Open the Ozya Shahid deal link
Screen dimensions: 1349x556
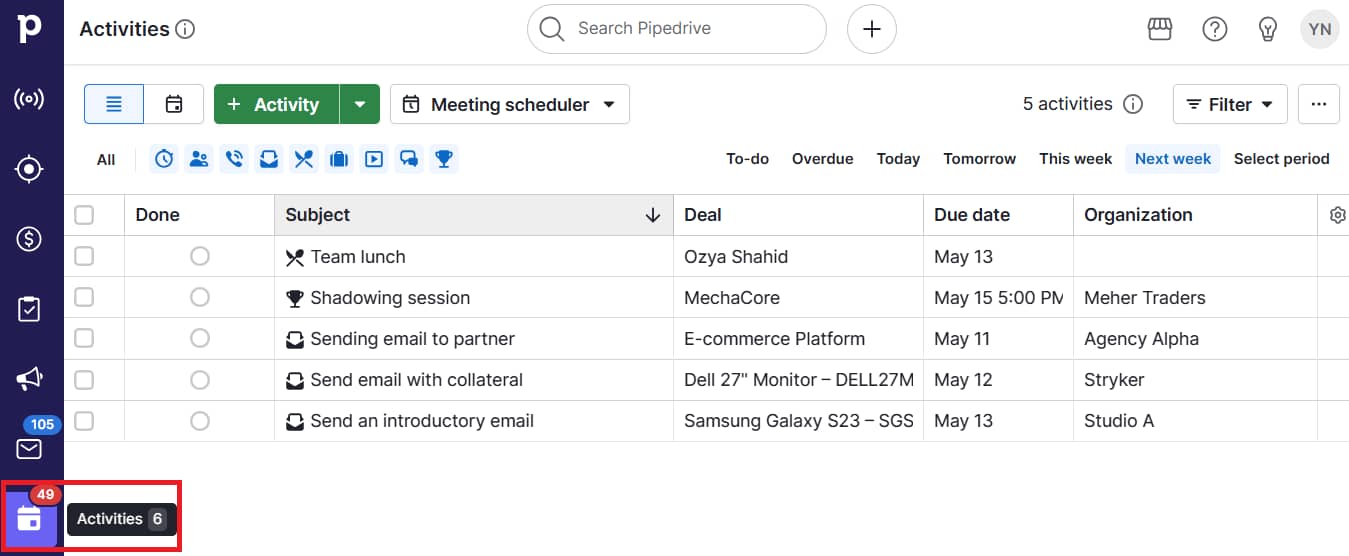736,257
